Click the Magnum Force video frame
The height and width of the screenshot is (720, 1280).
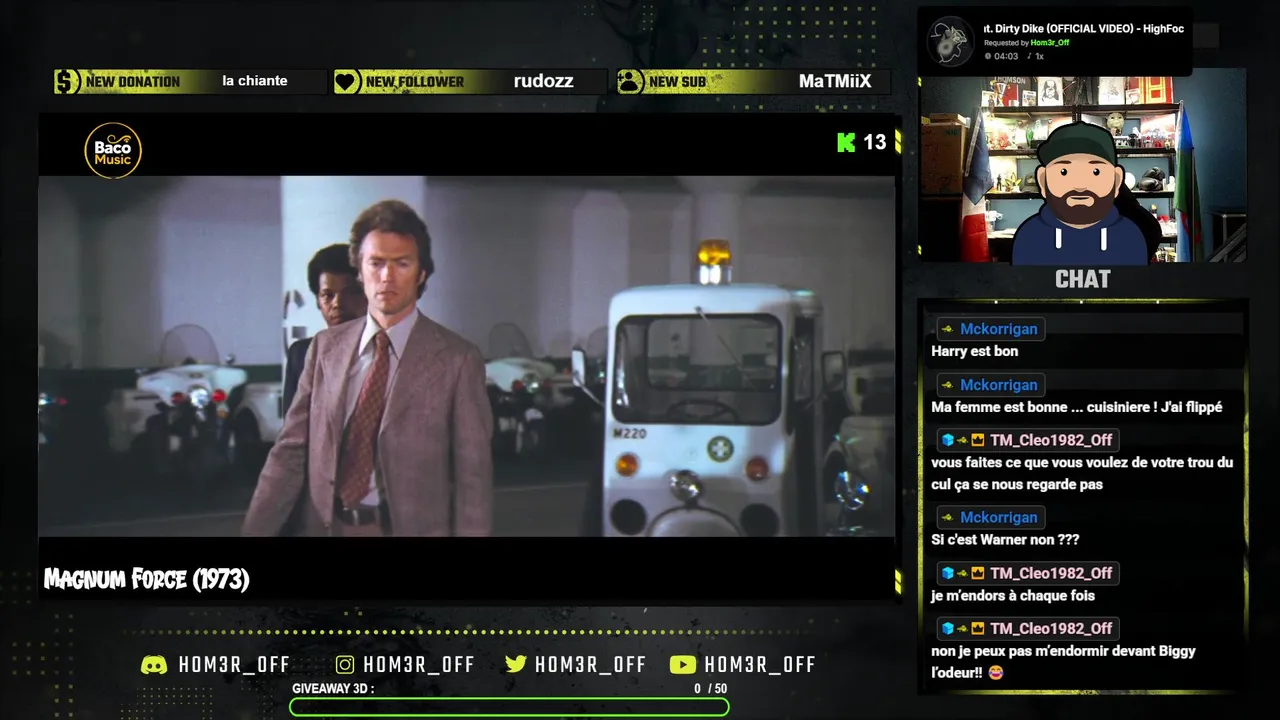[x=467, y=356]
